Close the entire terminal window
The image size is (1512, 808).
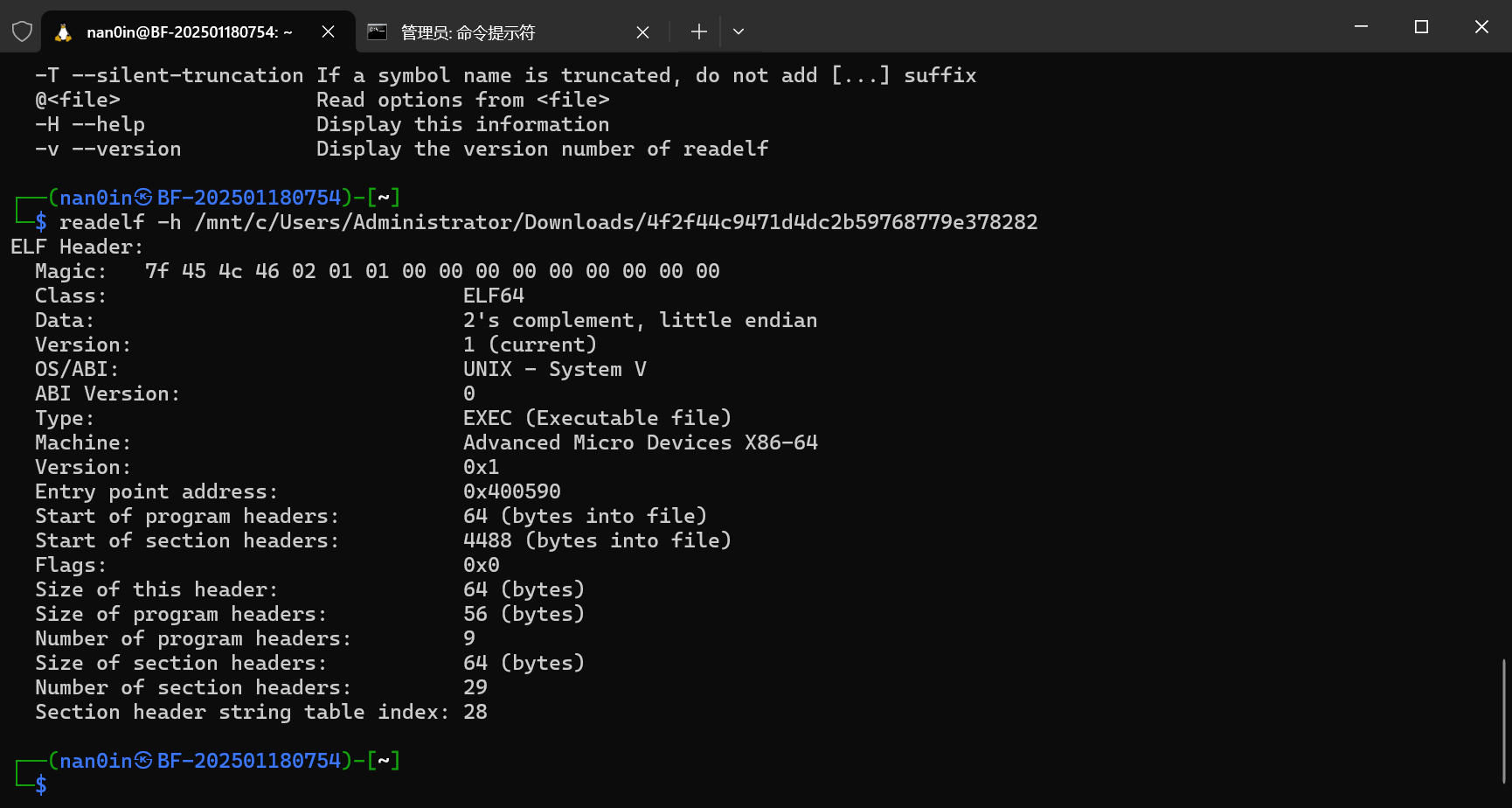[x=1481, y=27]
